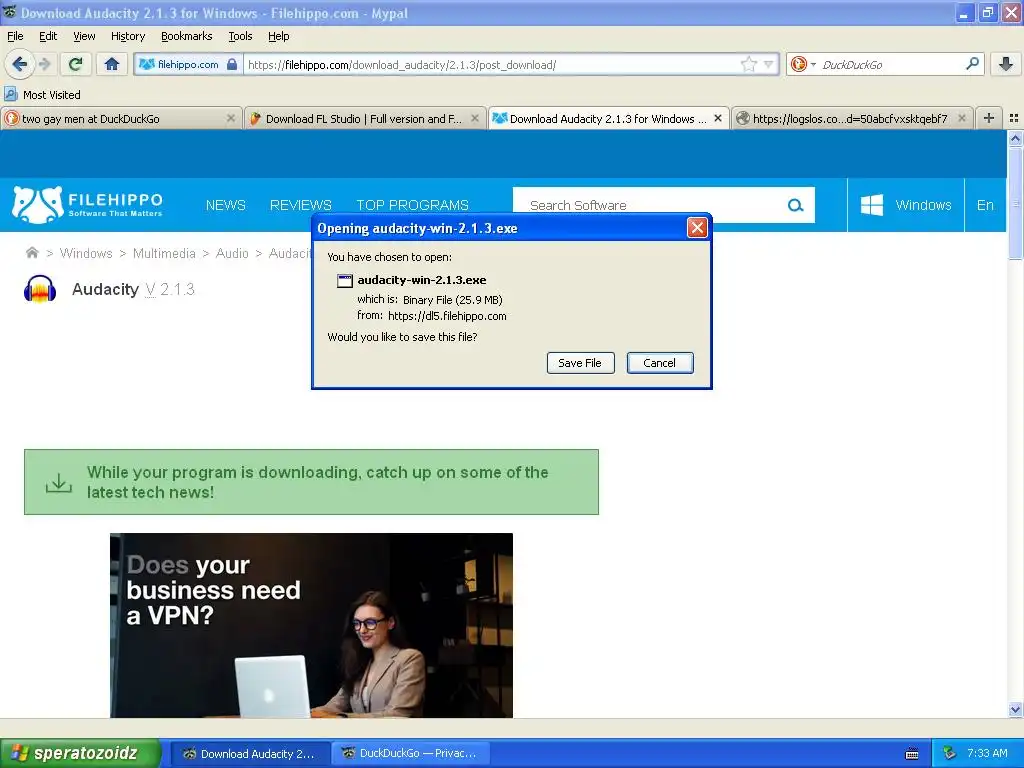
Task: Open the Most Visited bookmarks folder
Action: (42, 95)
